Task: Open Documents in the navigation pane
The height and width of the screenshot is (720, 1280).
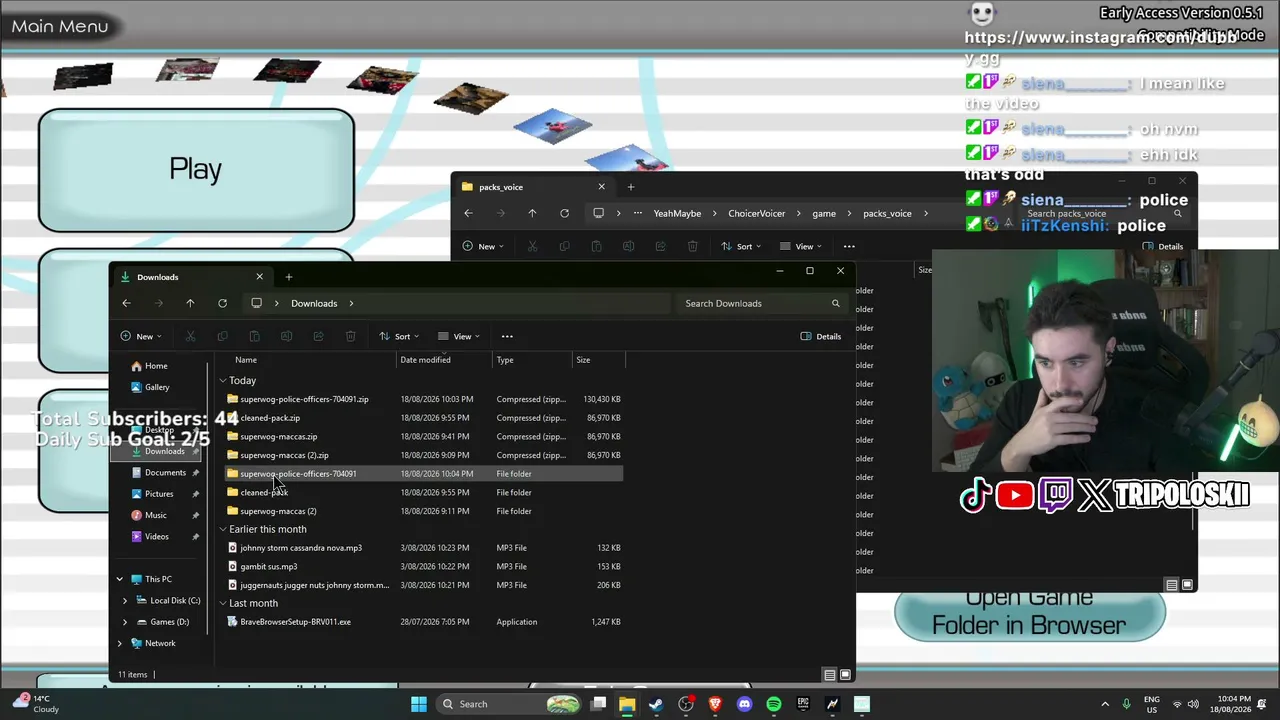Action: 165,473
